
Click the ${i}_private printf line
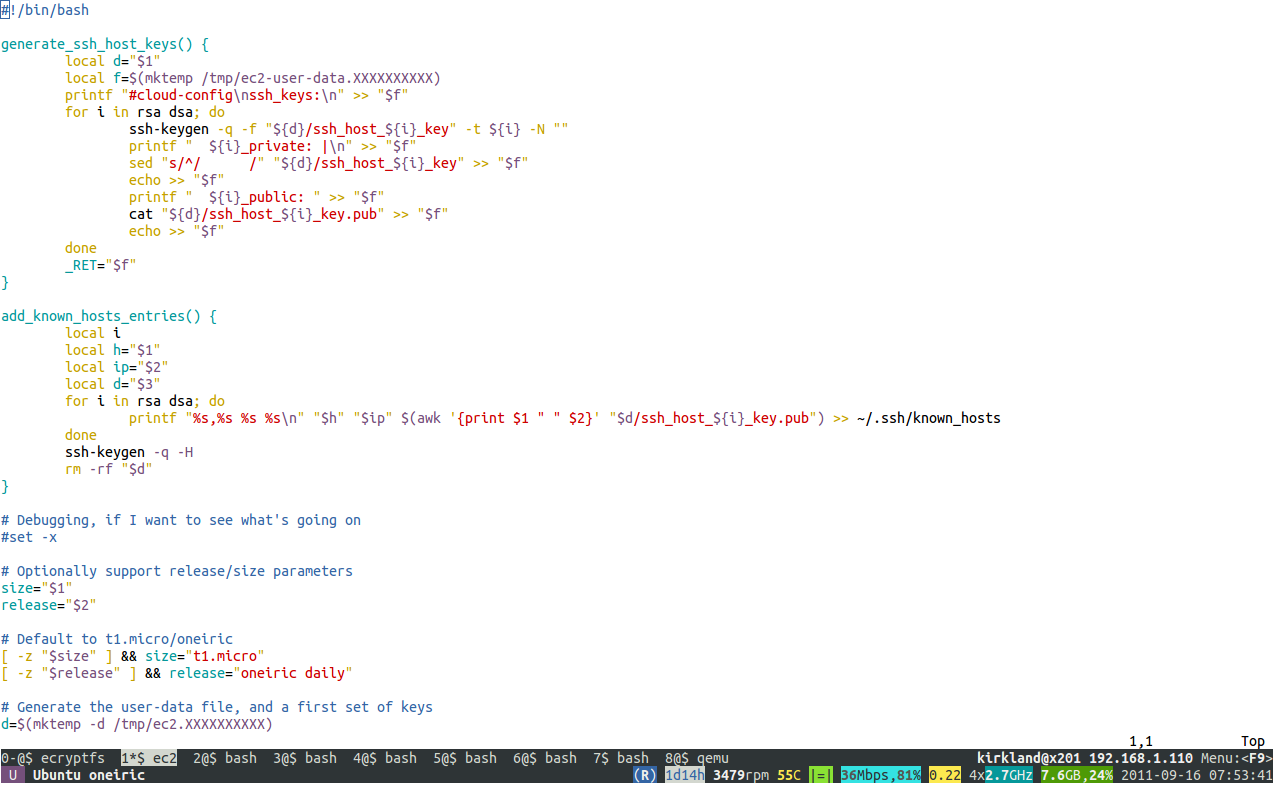pyautogui.click(x=273, y=146)
